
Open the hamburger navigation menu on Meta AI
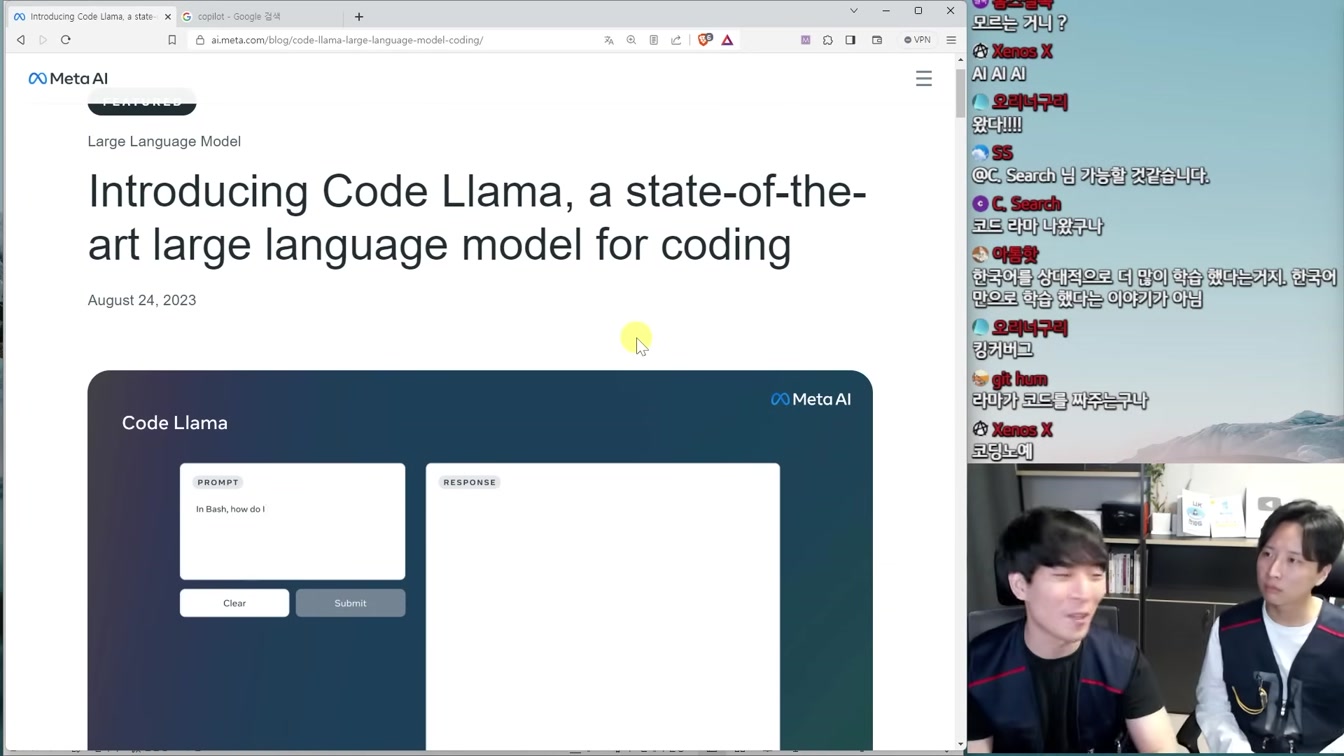pyautogui.click(x=924, y=78)
